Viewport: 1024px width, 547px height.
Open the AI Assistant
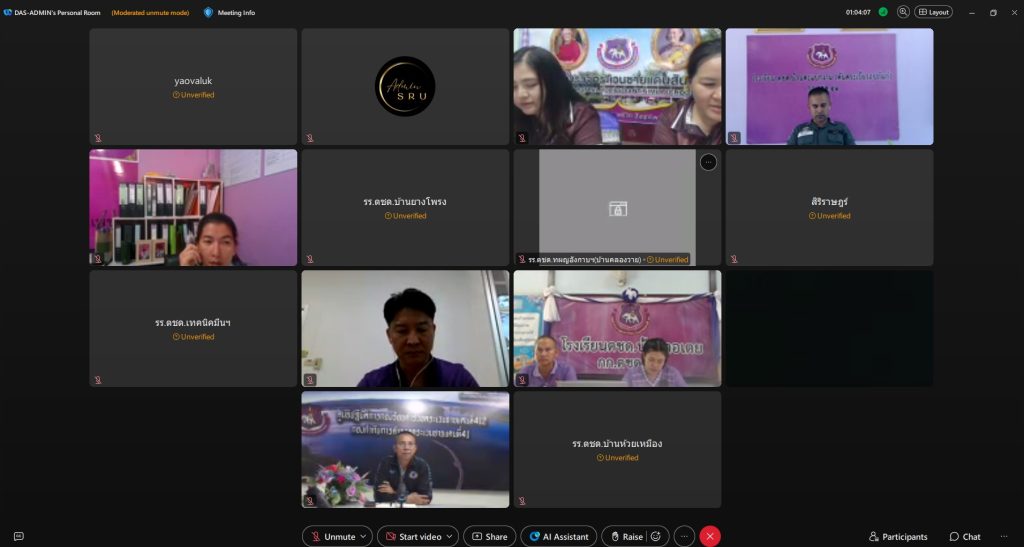(559, 537)
